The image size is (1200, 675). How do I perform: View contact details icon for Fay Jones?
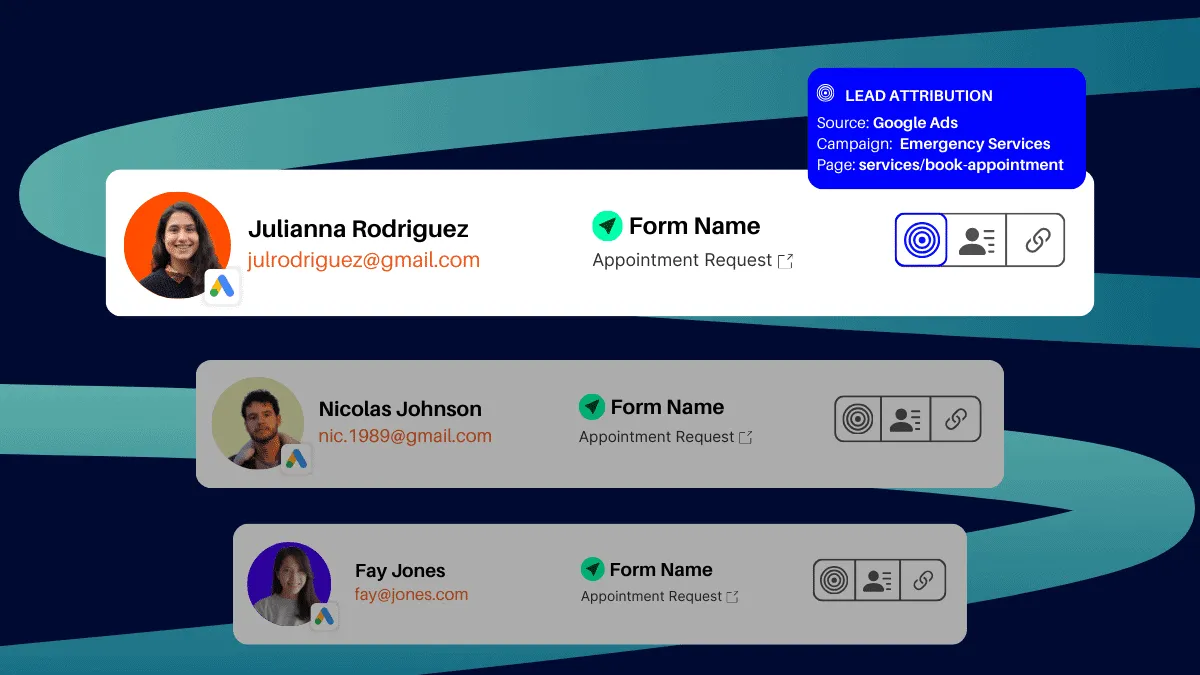pyautogui.click(x=878, y=580)
